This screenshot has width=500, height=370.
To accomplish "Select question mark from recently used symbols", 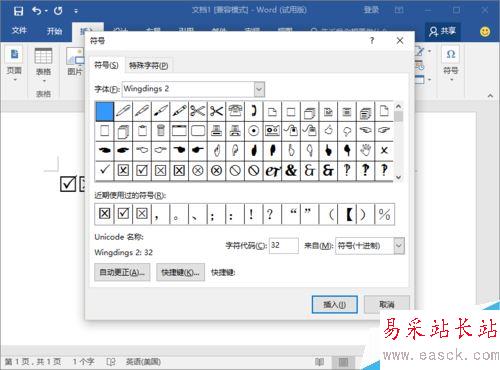I will coord(272,213).
